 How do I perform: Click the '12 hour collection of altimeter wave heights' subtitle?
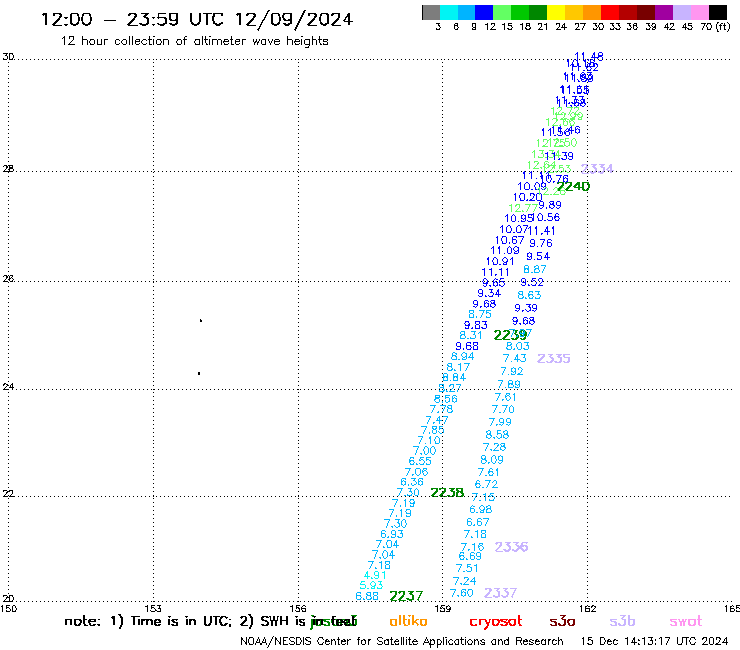[194, 41]
